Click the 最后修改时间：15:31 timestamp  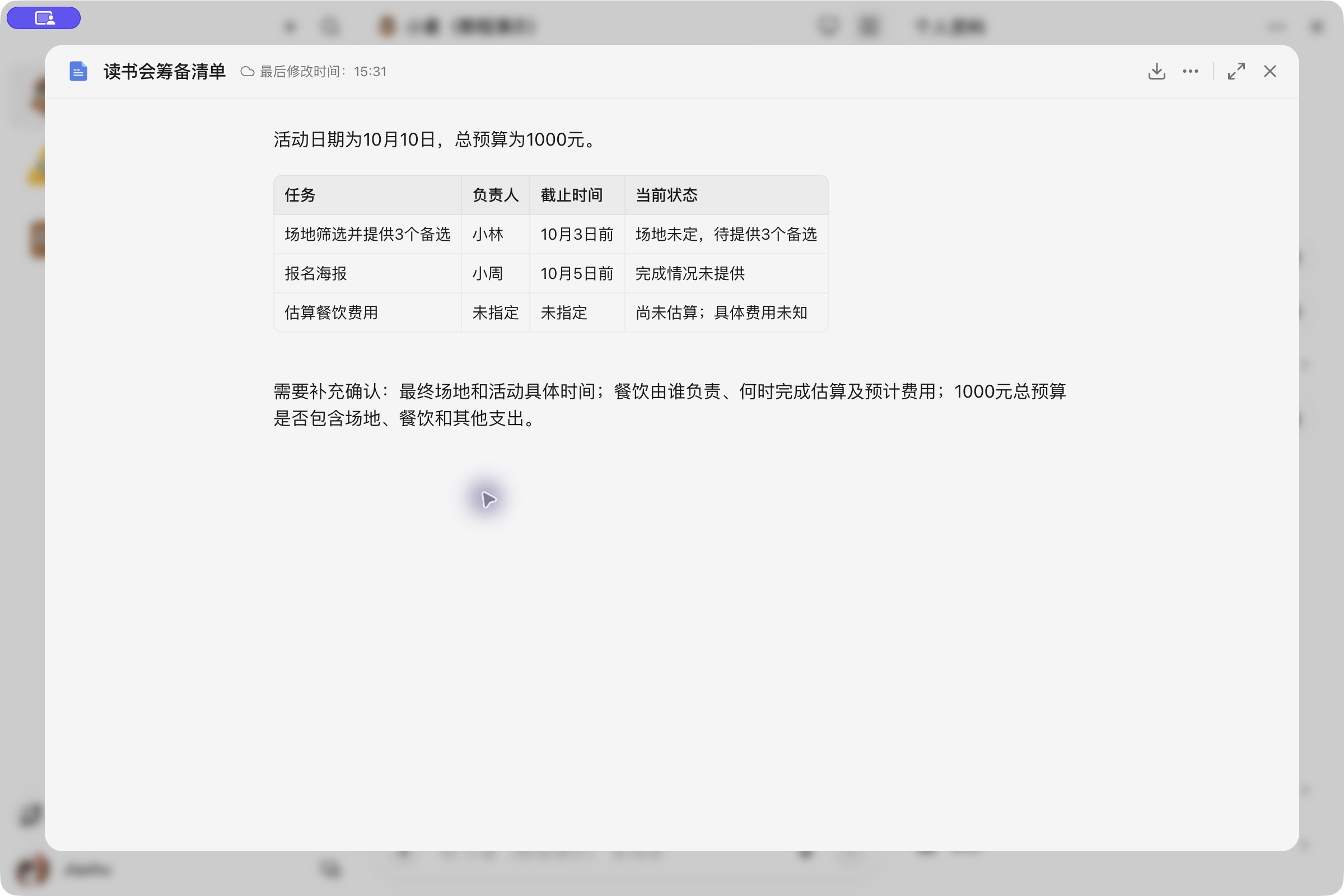pos(324,72)
